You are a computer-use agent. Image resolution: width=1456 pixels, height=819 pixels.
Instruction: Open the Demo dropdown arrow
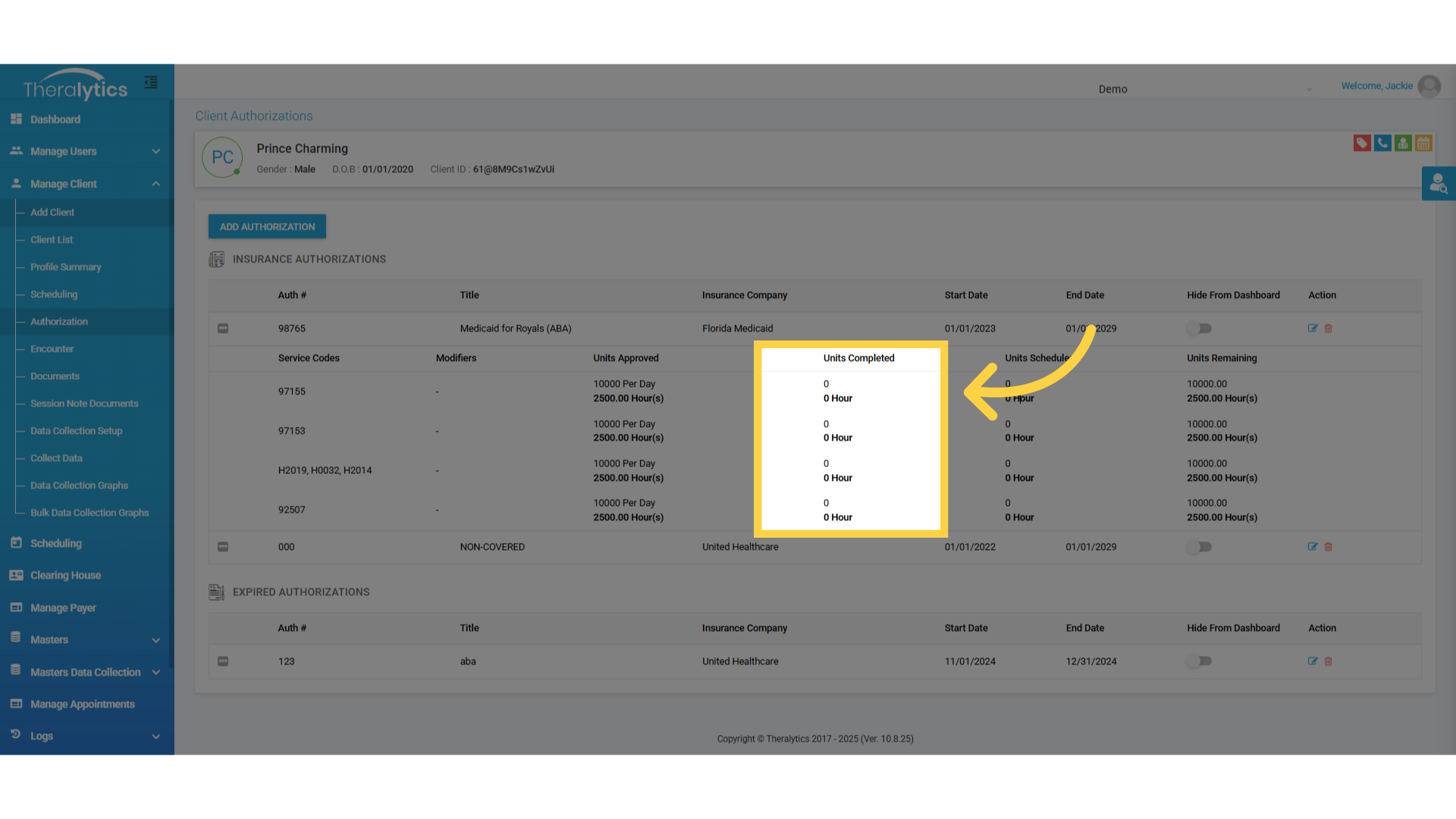(x=1309, y=89)
